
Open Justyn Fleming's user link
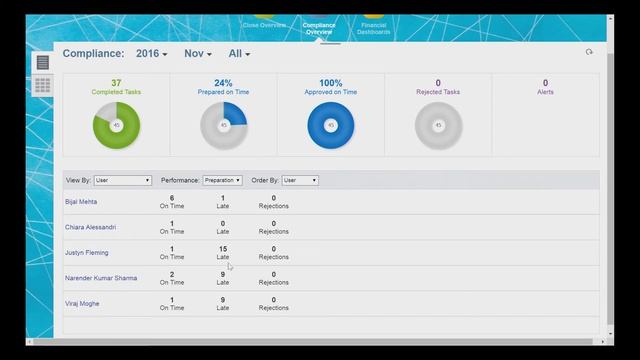click(x=87, y=253)
